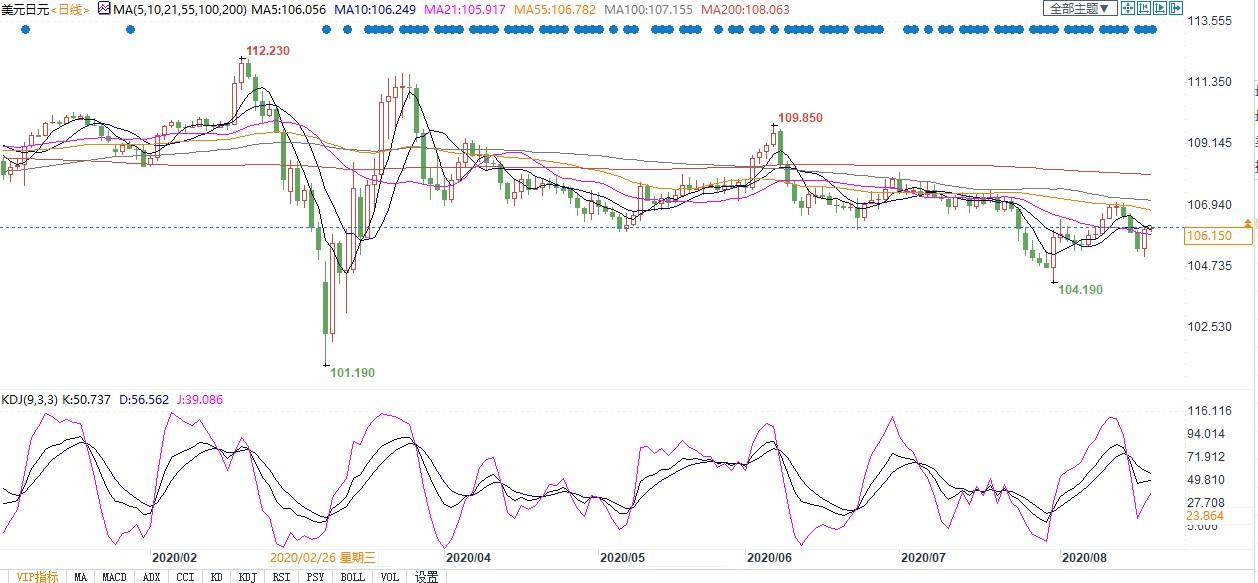Screen dimensions: 1258x583
Task: Click the second blue event dot from left
Action: point(131,30)
